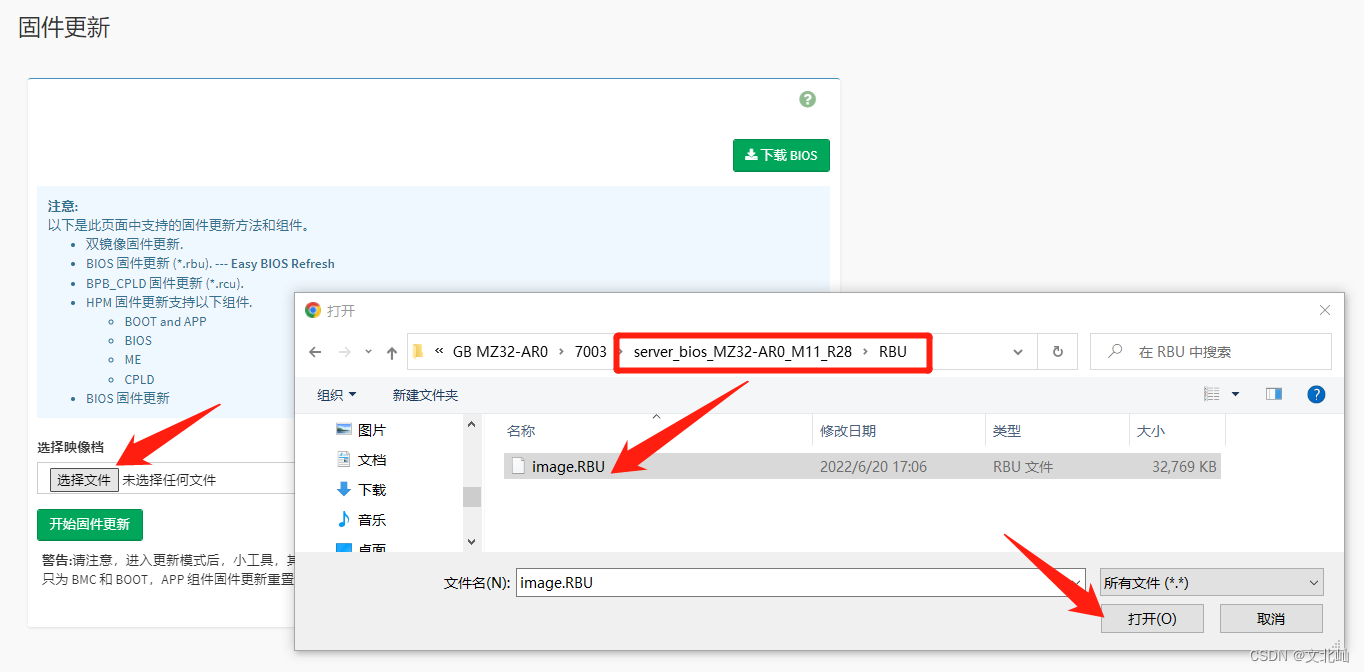Open the 所有文件 file type dropdown
The height and width of the screenshot is (672, 1364).
click(1211, 583)
